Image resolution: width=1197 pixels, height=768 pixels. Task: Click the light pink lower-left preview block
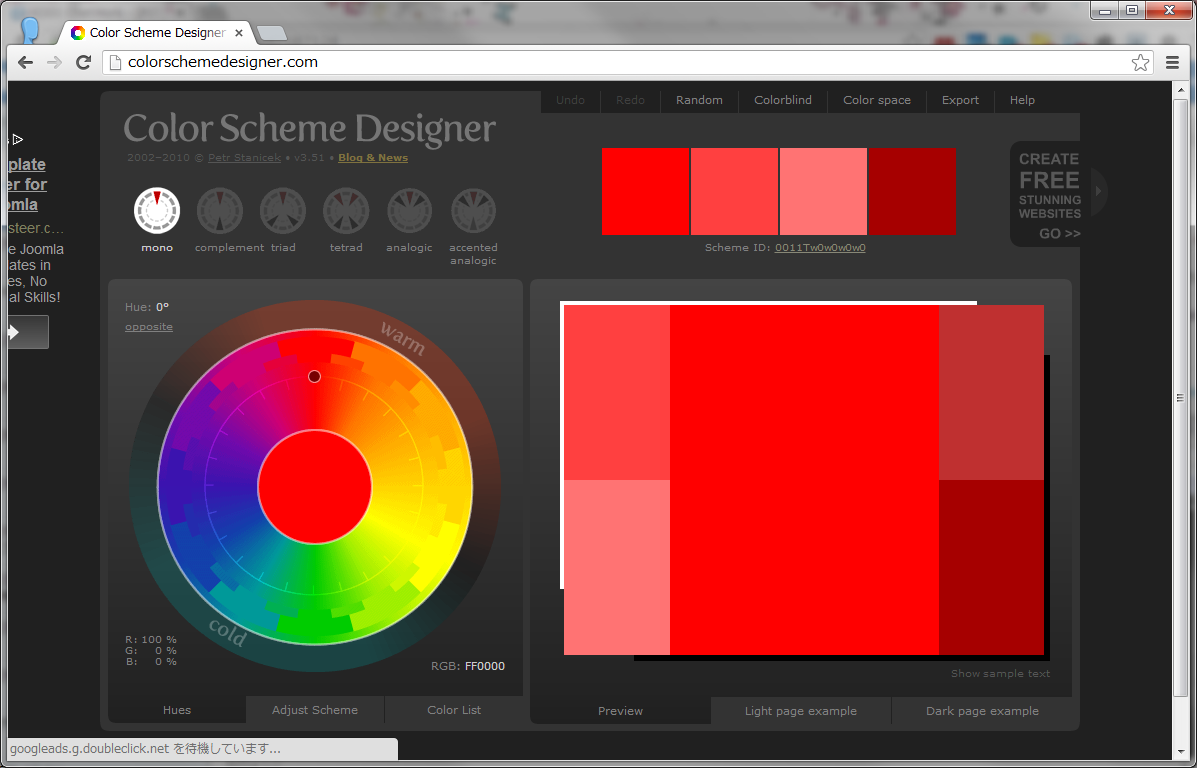point(617,567)
